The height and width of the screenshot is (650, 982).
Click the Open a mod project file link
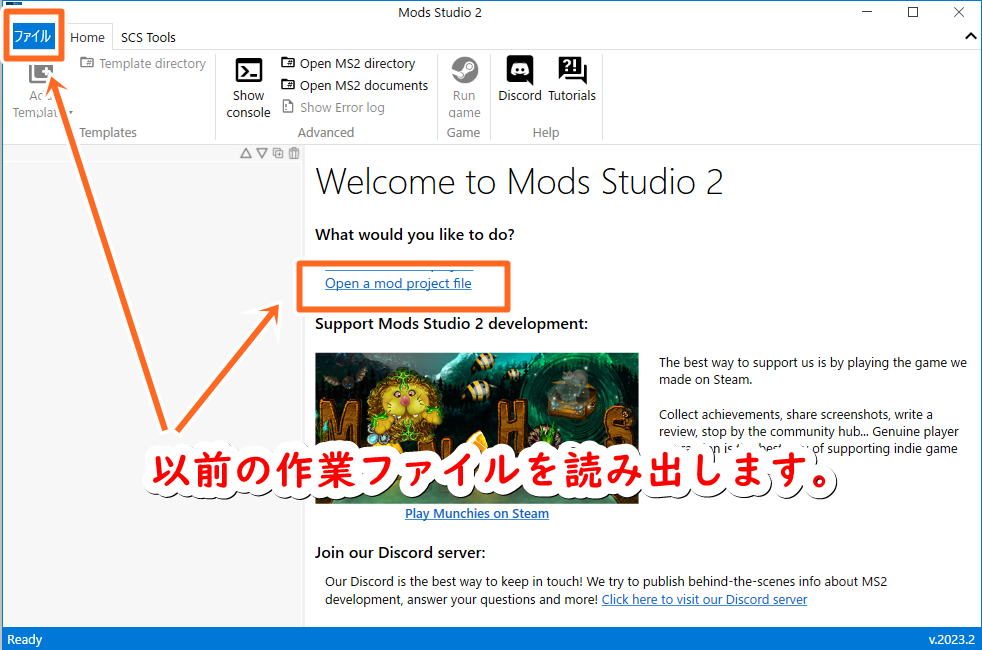coord(398,283)
